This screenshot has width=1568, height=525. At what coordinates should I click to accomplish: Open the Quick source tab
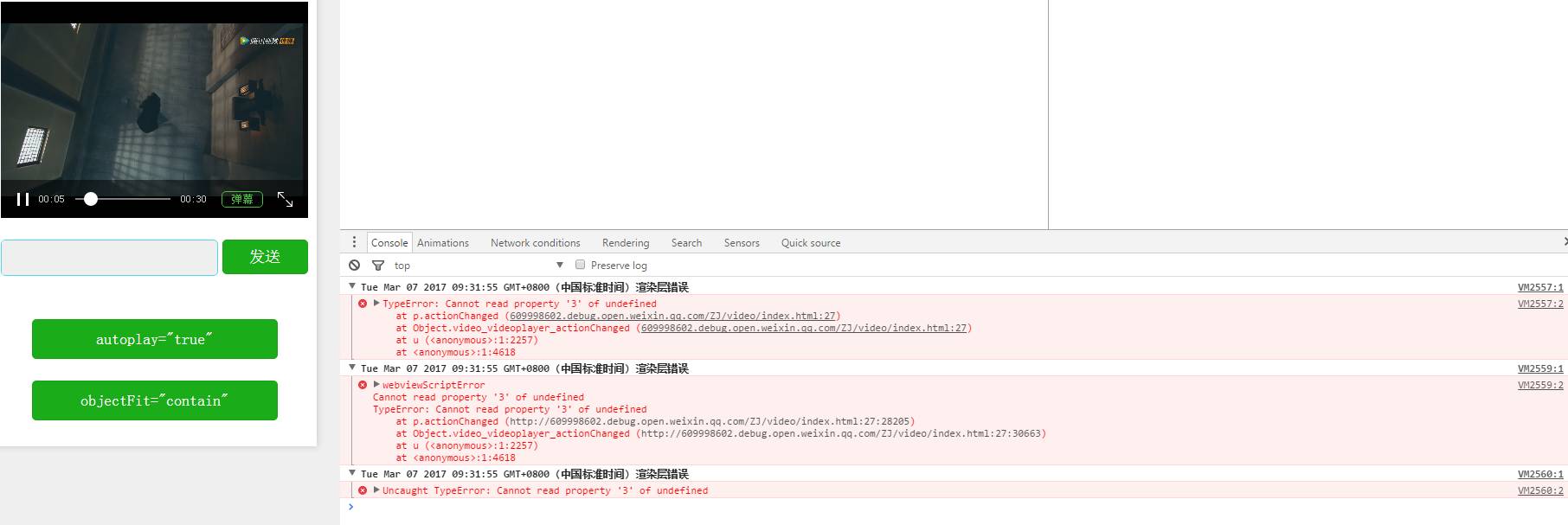811,243
